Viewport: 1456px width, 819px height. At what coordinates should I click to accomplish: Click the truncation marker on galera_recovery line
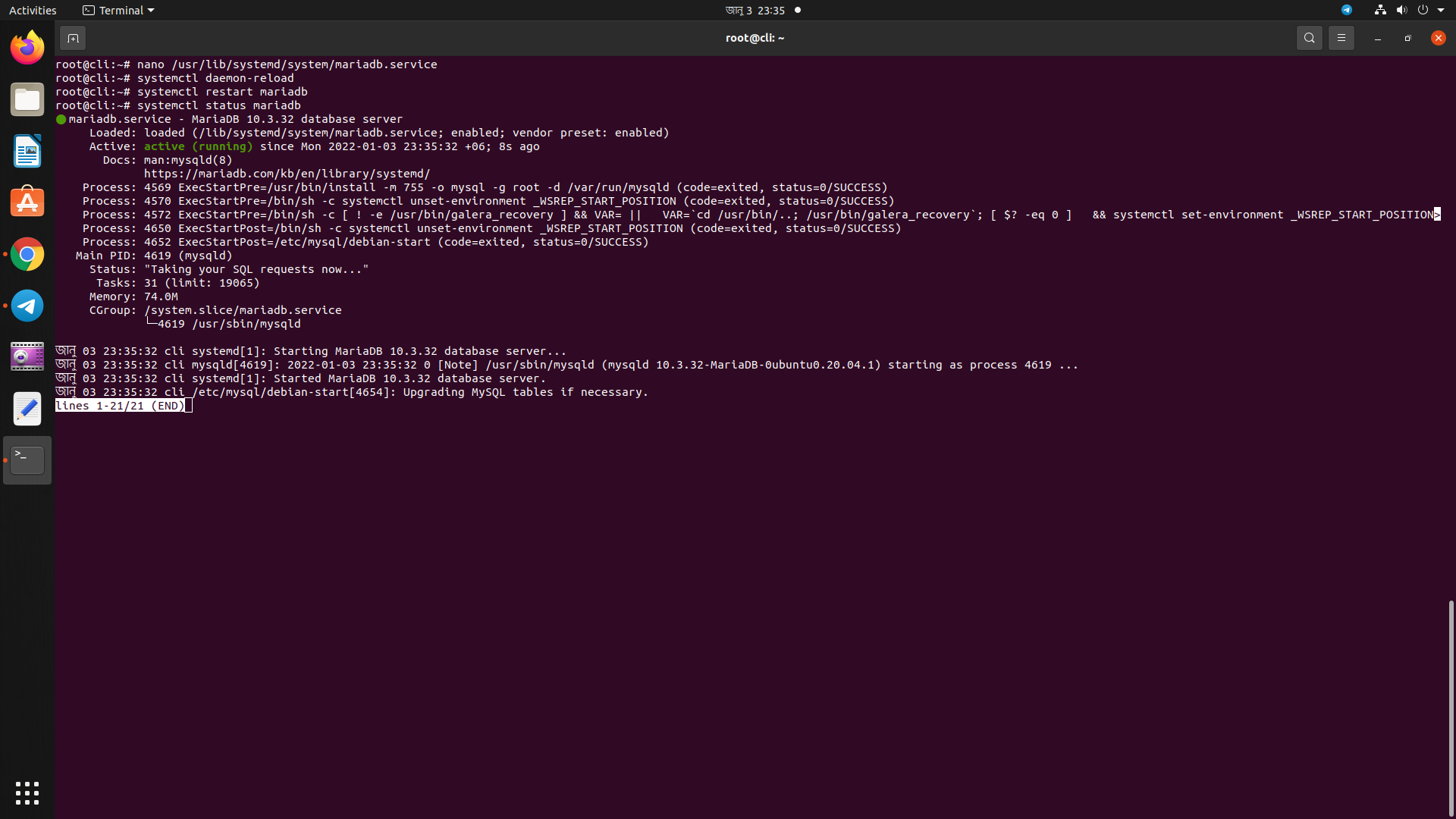(1437, 215)
